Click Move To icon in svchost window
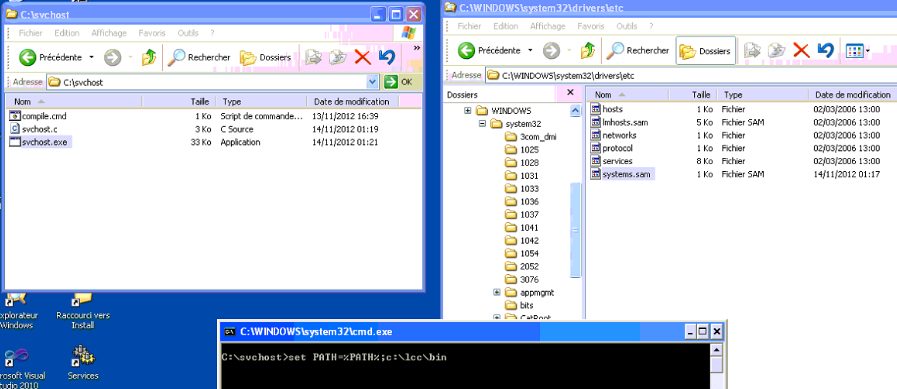 pos(313,57)
